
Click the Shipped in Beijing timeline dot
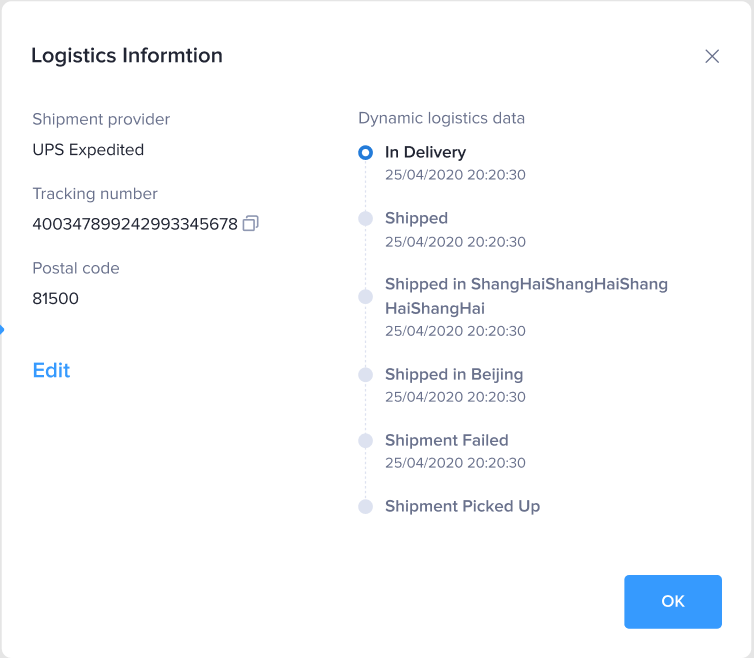tap(366, 375)
